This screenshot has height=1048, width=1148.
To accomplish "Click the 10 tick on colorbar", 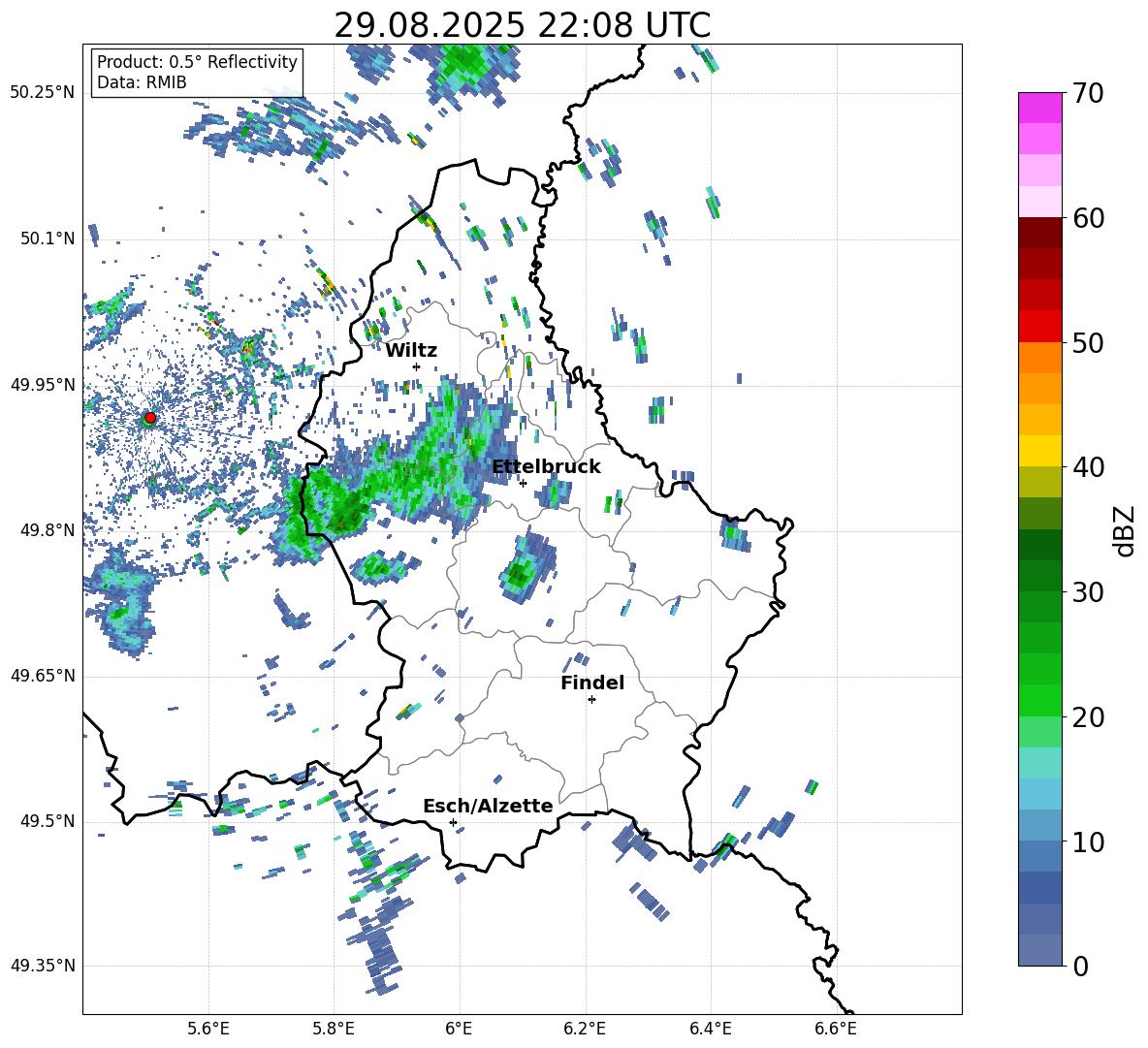I will point(1087,842).
